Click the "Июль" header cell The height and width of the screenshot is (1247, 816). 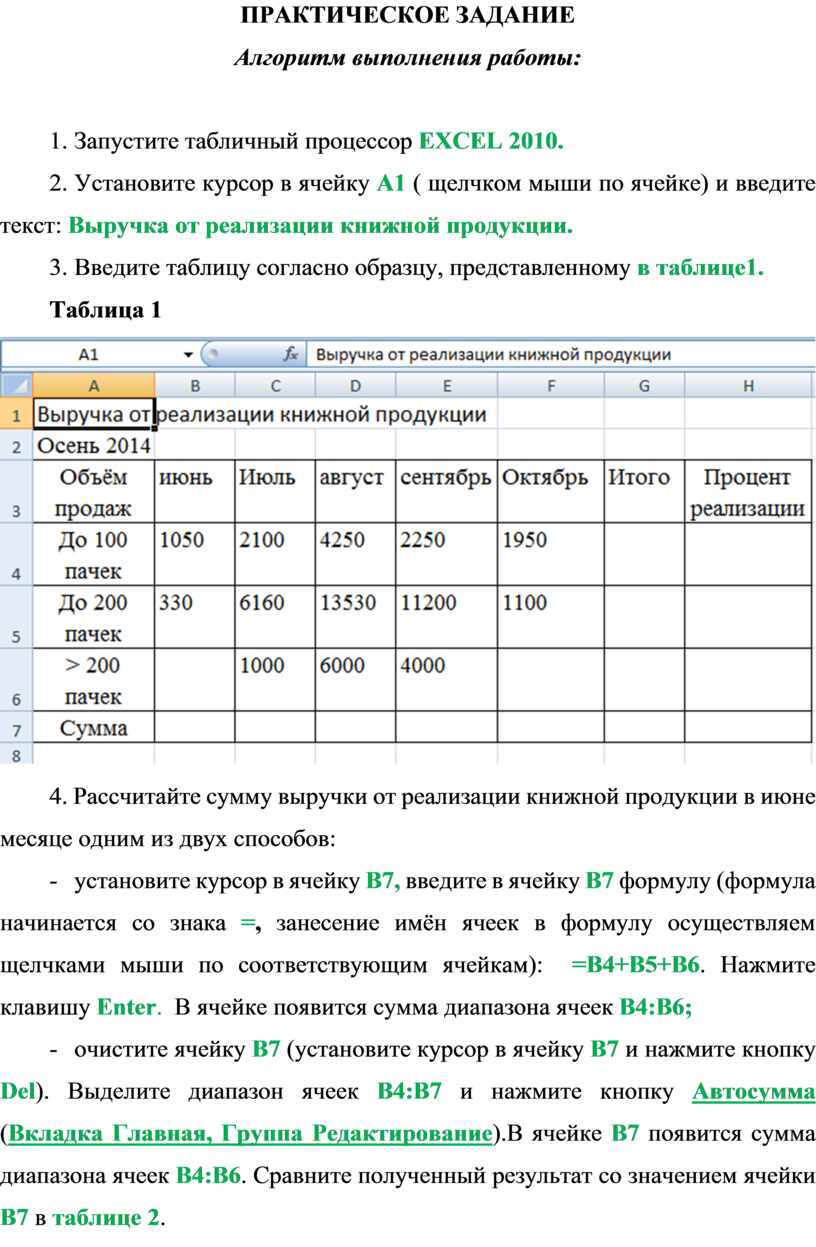pyautogui.click(x=275, y=492)
